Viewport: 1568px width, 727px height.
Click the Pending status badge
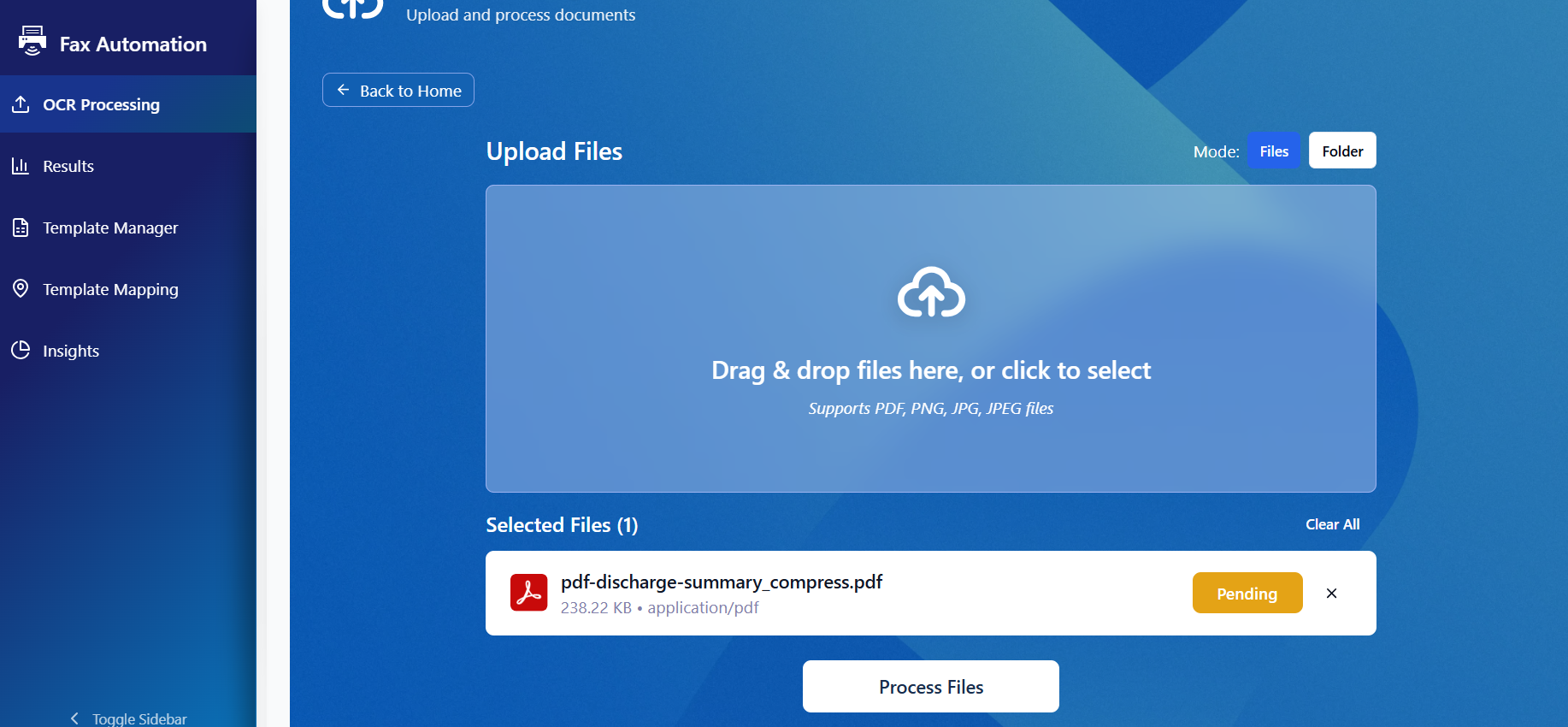[x=1247, y=593]
